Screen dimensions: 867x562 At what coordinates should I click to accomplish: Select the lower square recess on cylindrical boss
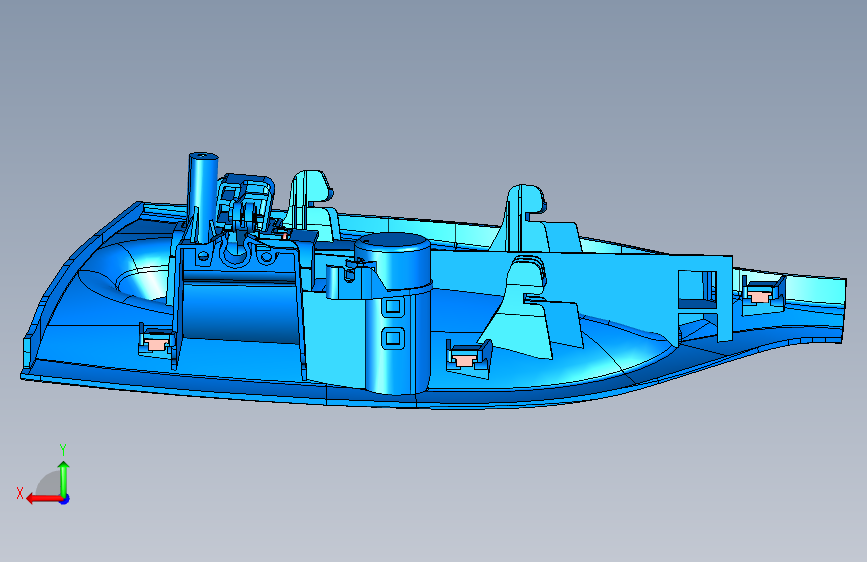393,338
